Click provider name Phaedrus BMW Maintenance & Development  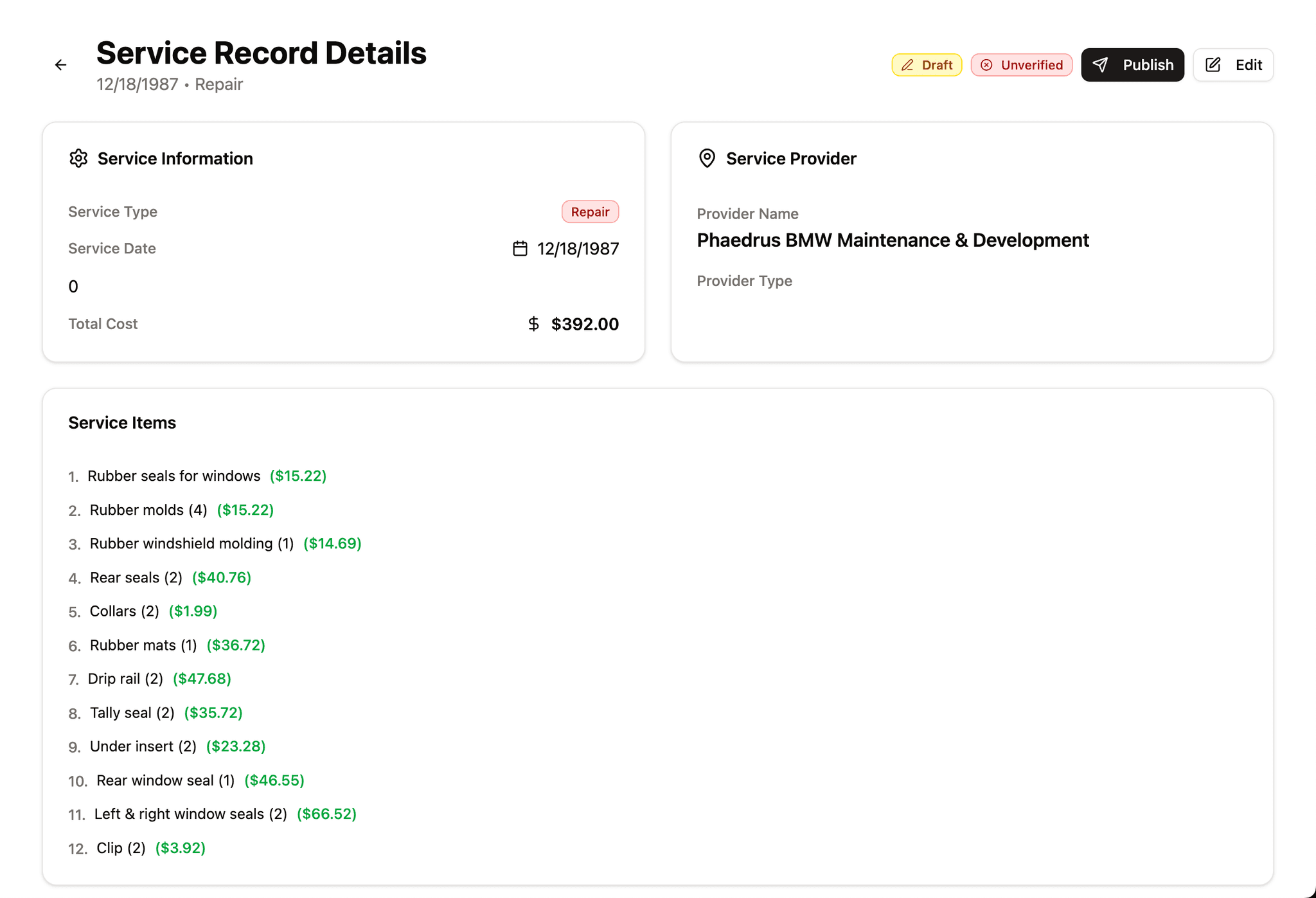(x=893, y=240)
